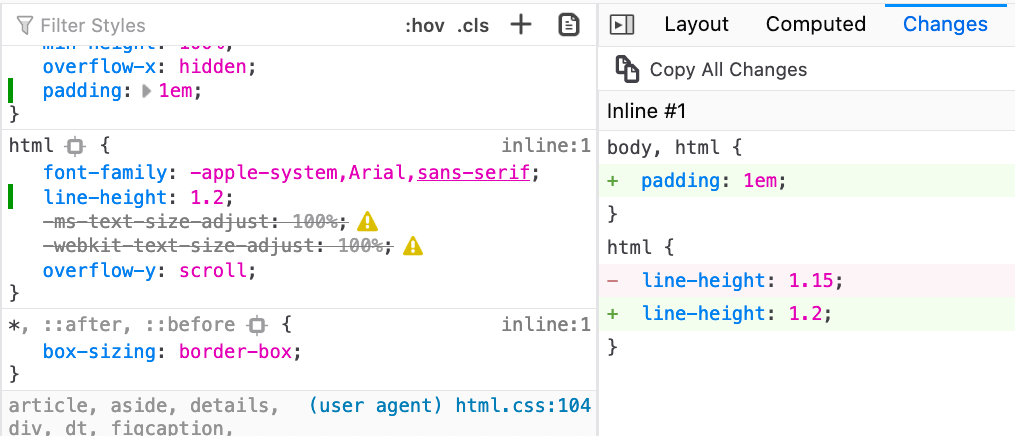Click the font-family property name
The image size is (1015, 436).
click(x=106, y=173)
